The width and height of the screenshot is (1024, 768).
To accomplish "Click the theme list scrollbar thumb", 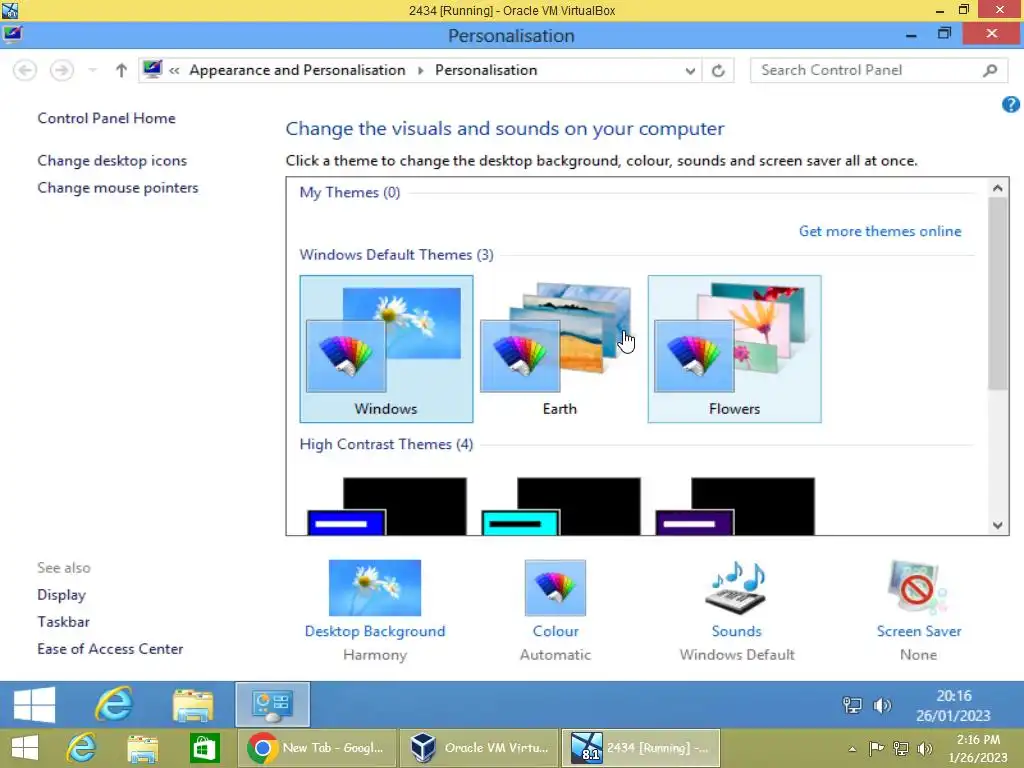I will [997, 294].
